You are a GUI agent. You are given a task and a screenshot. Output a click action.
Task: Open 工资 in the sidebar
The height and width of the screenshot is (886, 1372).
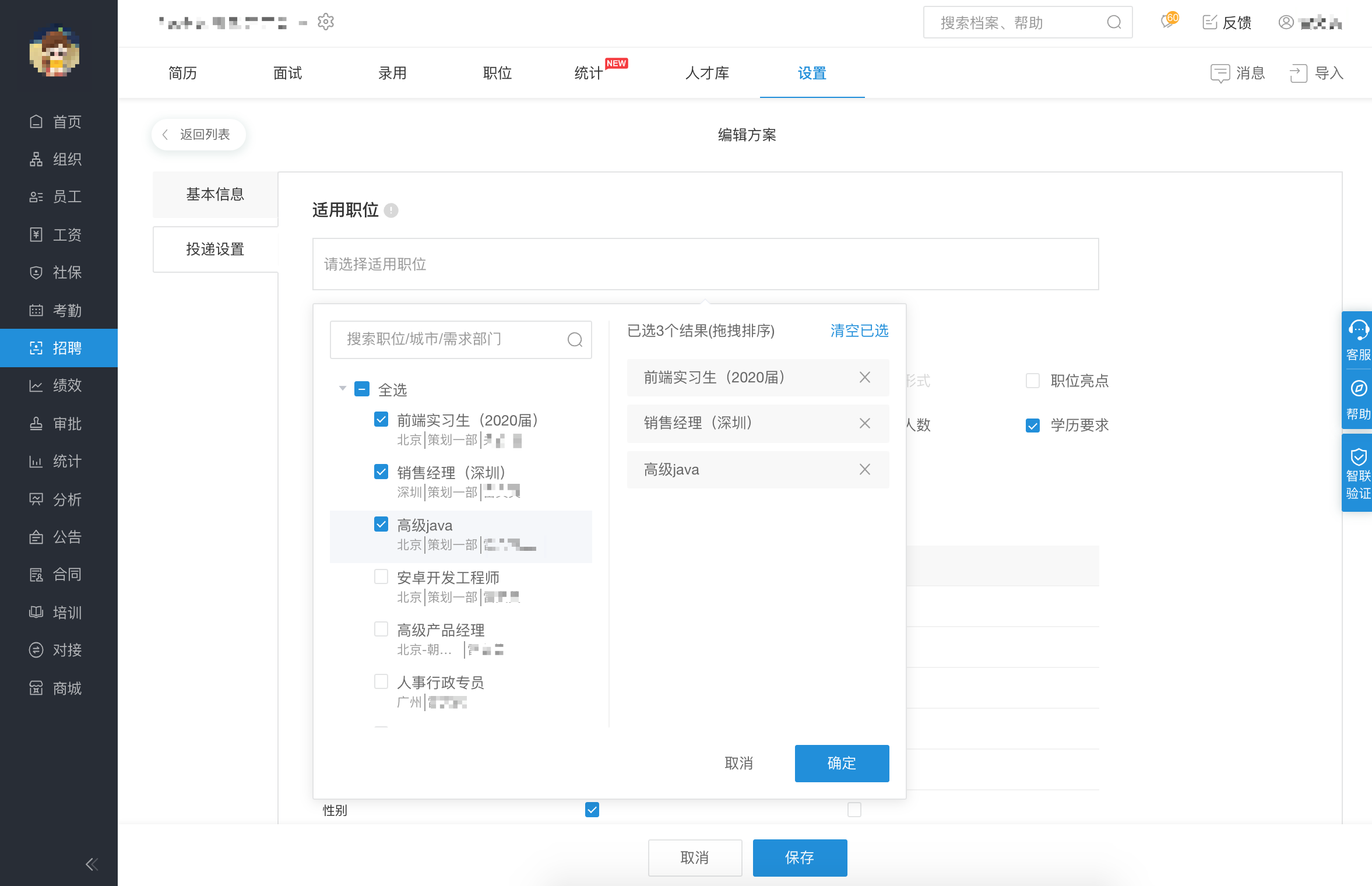59,235
